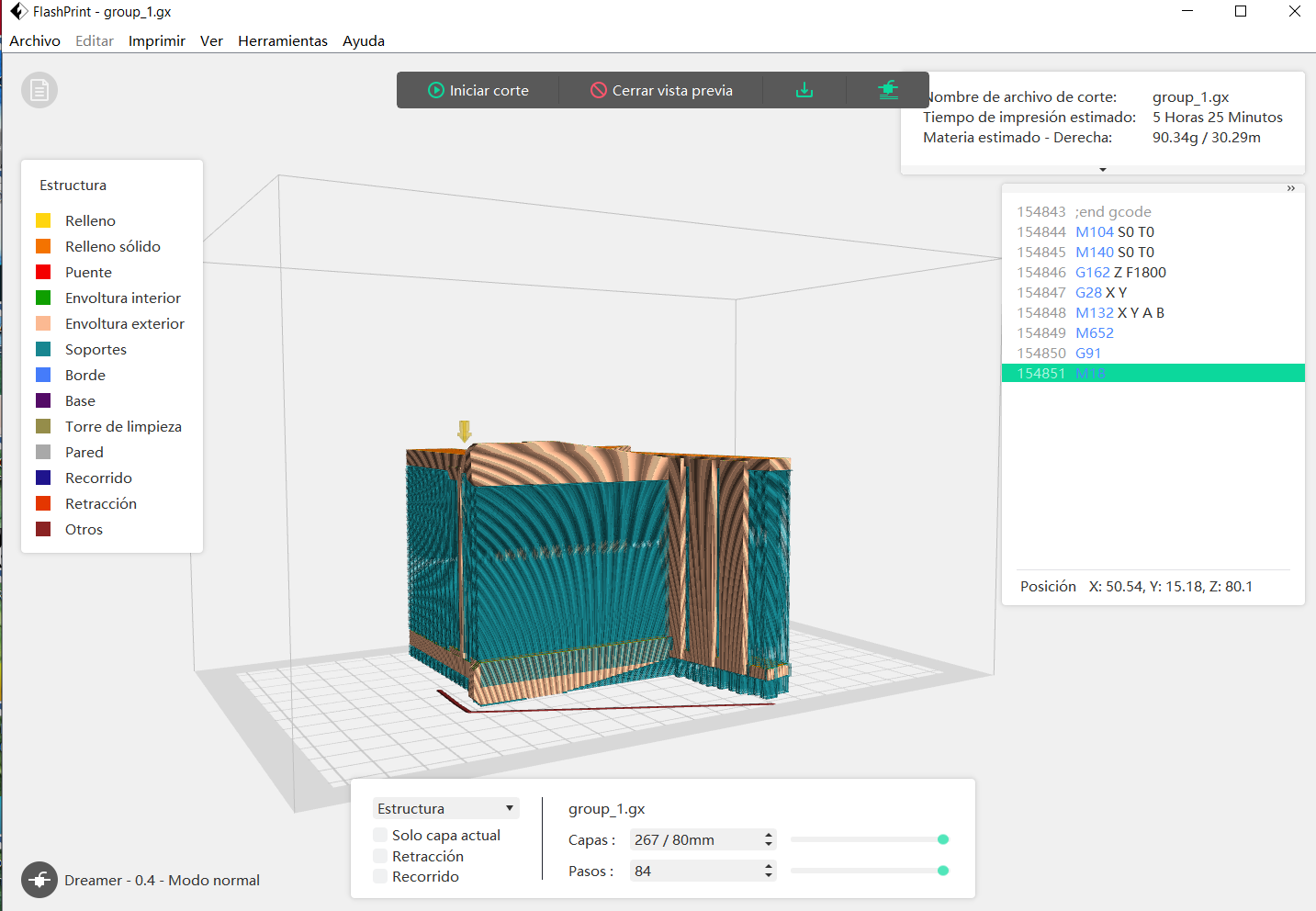Click the 'Iniciar corte' button
This screenshot has height=911, width=1316.
478,90
